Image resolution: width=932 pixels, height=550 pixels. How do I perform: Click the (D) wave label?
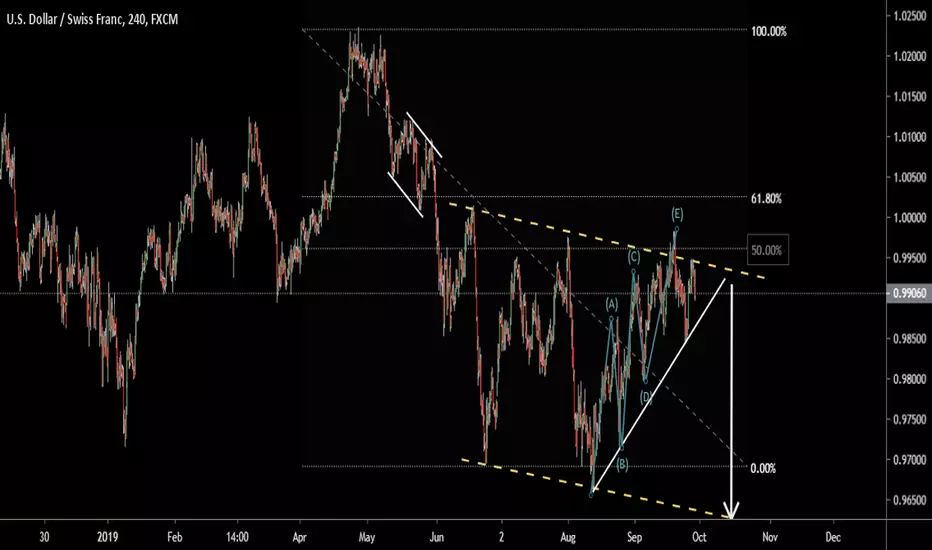(646, 397)
